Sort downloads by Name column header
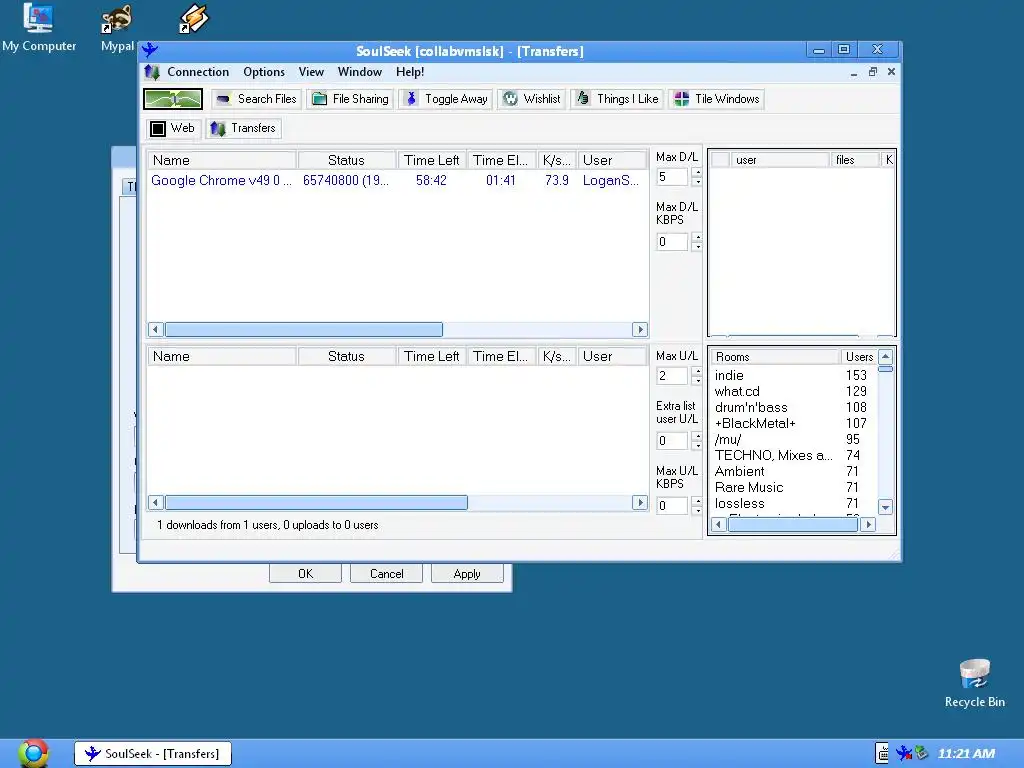The width and height of the screenshot is (1024, 768). (x=222, y=160)
